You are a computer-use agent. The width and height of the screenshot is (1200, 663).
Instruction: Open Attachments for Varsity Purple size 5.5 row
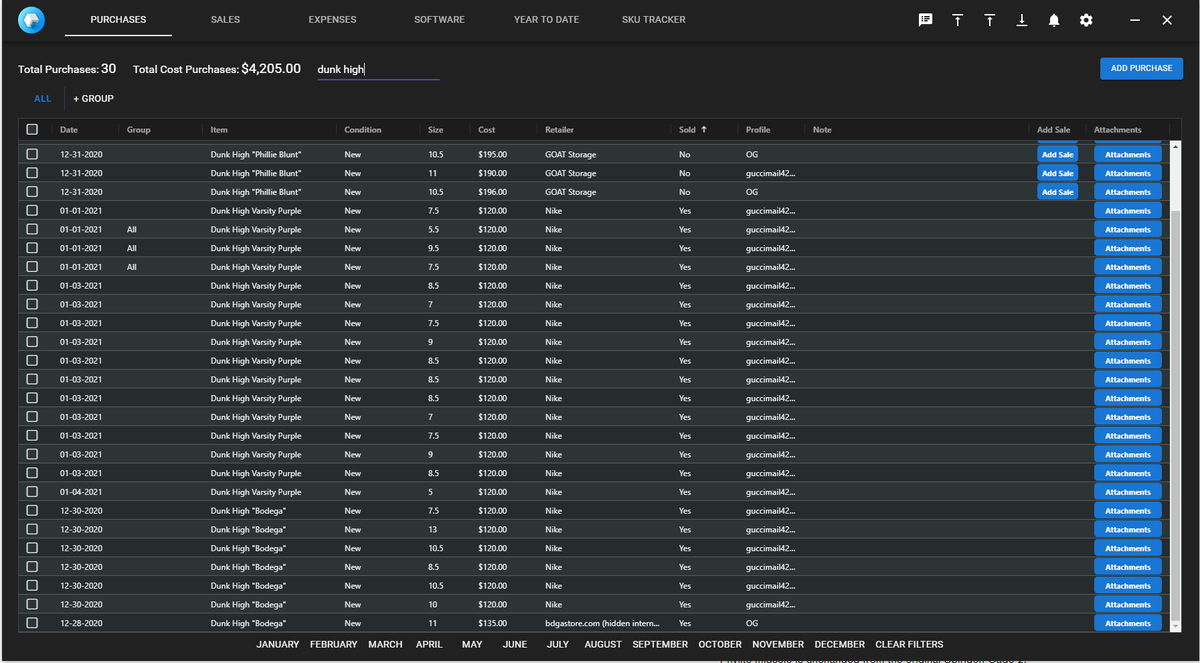1128,229
